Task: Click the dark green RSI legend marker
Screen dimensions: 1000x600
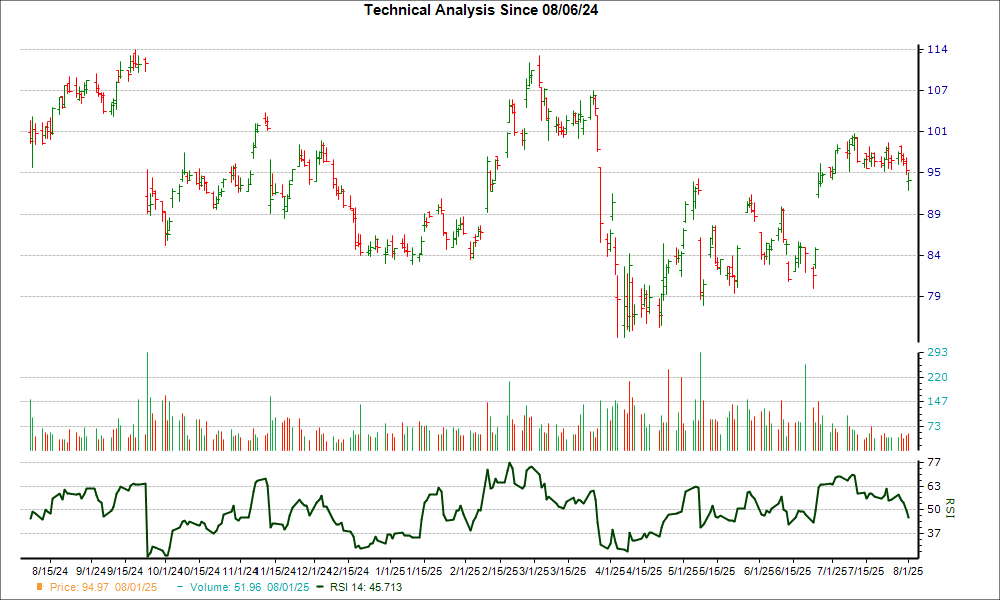Action: click(x=320, y=587)
